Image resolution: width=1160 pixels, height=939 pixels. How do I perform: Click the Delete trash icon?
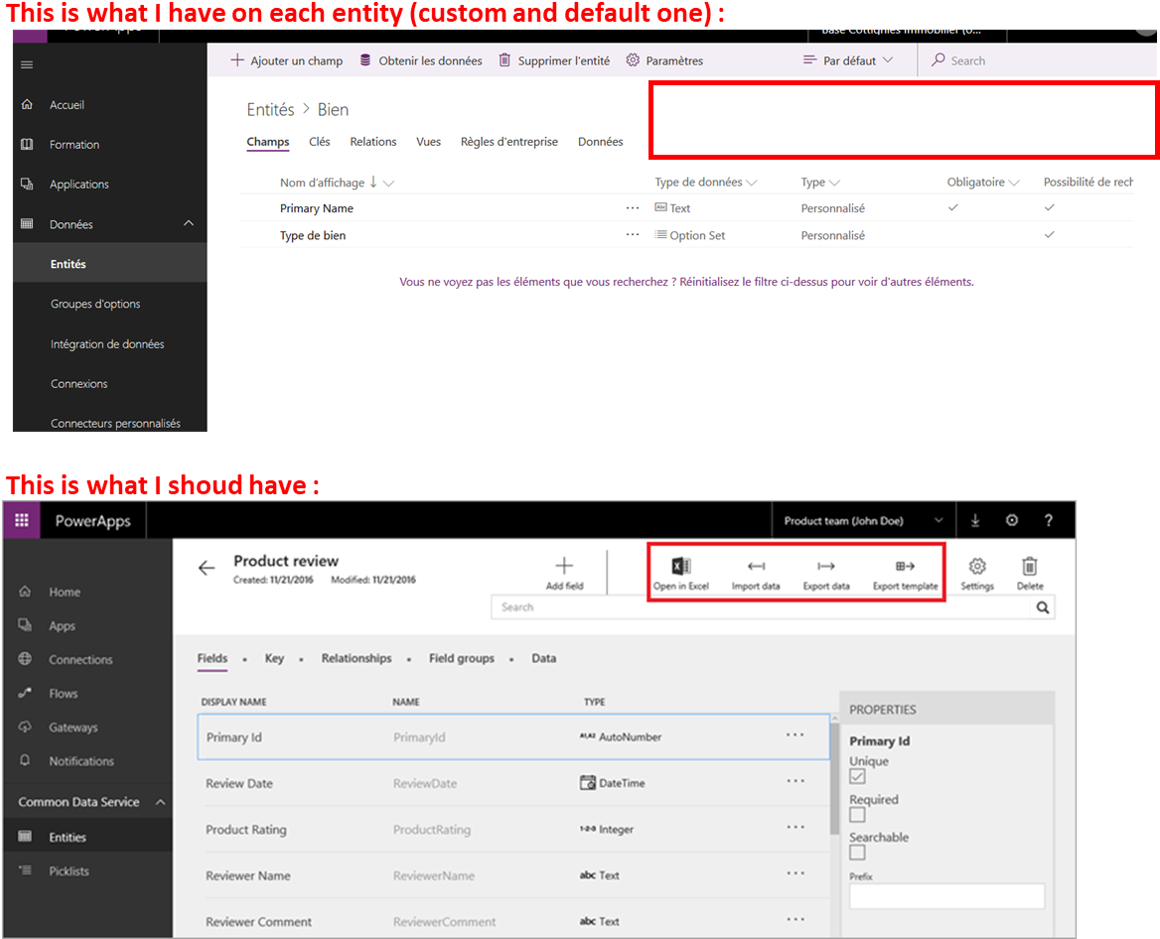(1029, 567)
